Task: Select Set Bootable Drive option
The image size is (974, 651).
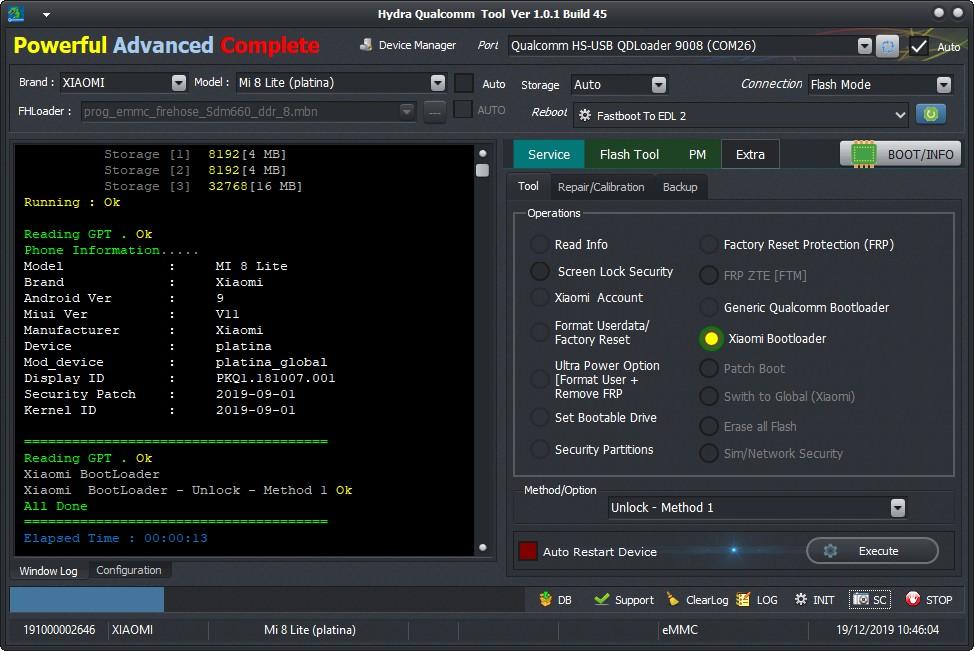Action: click(x=539, y=417)
